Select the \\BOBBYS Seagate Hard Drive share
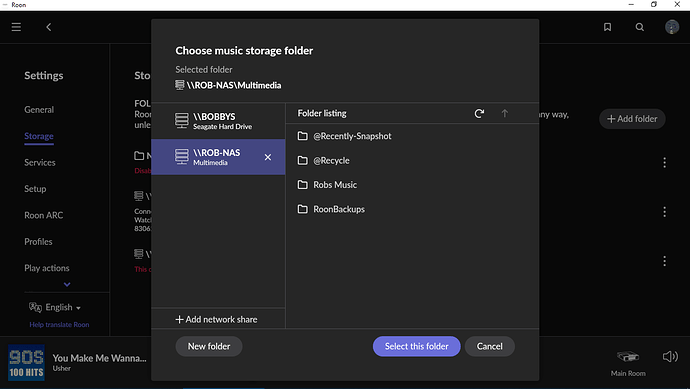Screen dimensions: 690x389 pyautogui.click(x=218, y=121)
